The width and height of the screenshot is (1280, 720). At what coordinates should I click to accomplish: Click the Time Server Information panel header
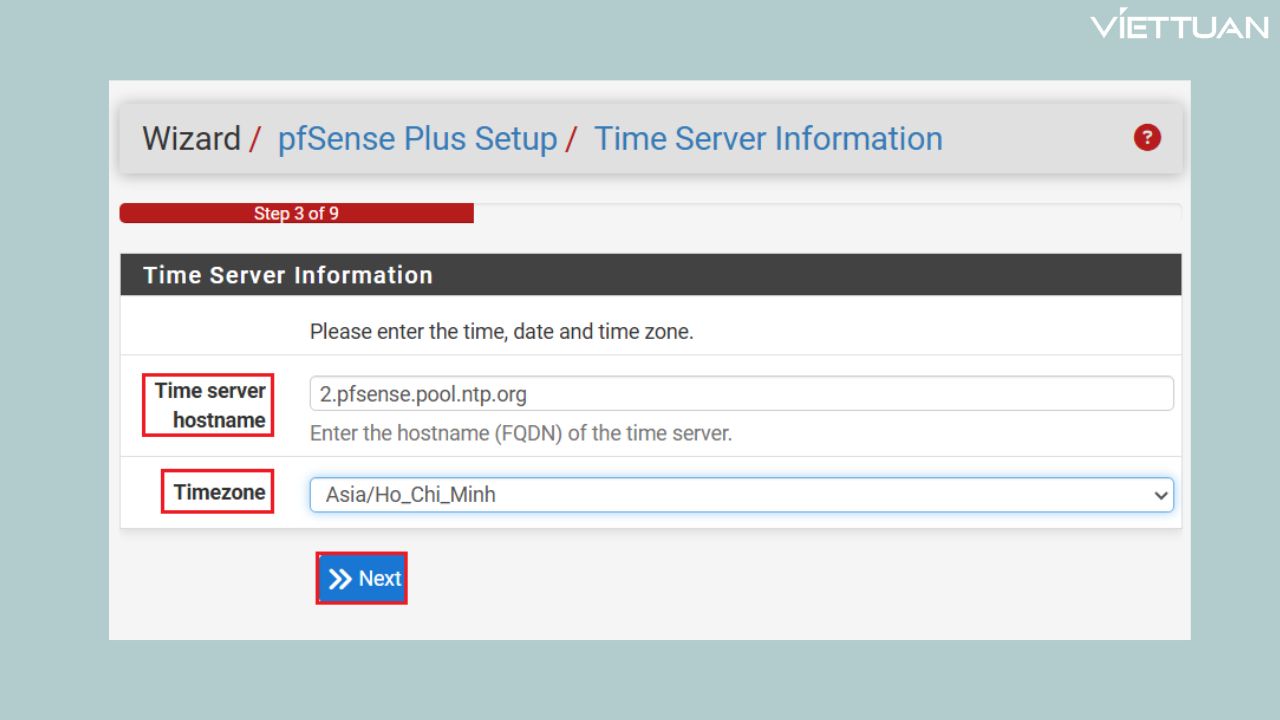pos(650,275)
